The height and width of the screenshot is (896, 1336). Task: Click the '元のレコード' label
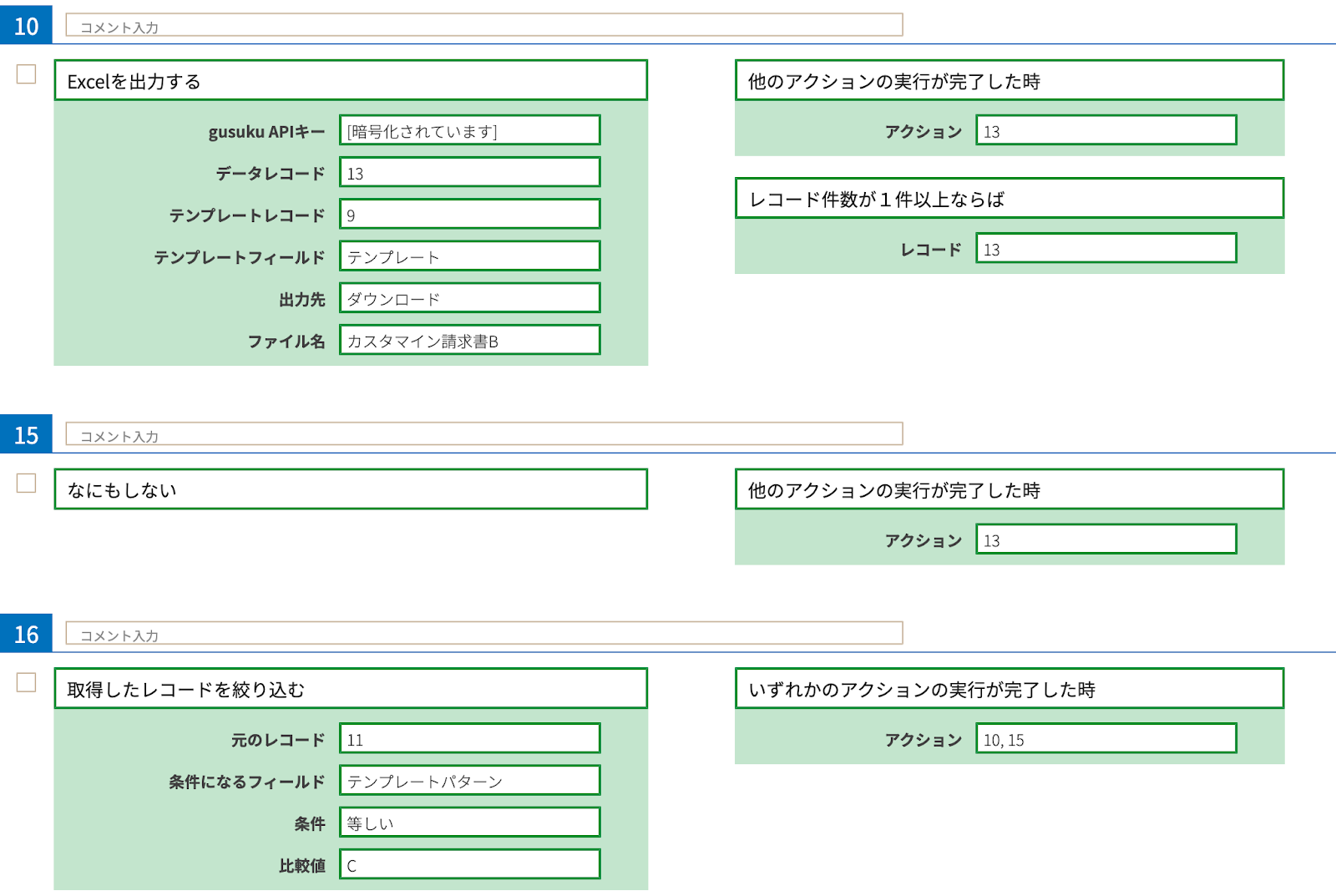[278, 740]
